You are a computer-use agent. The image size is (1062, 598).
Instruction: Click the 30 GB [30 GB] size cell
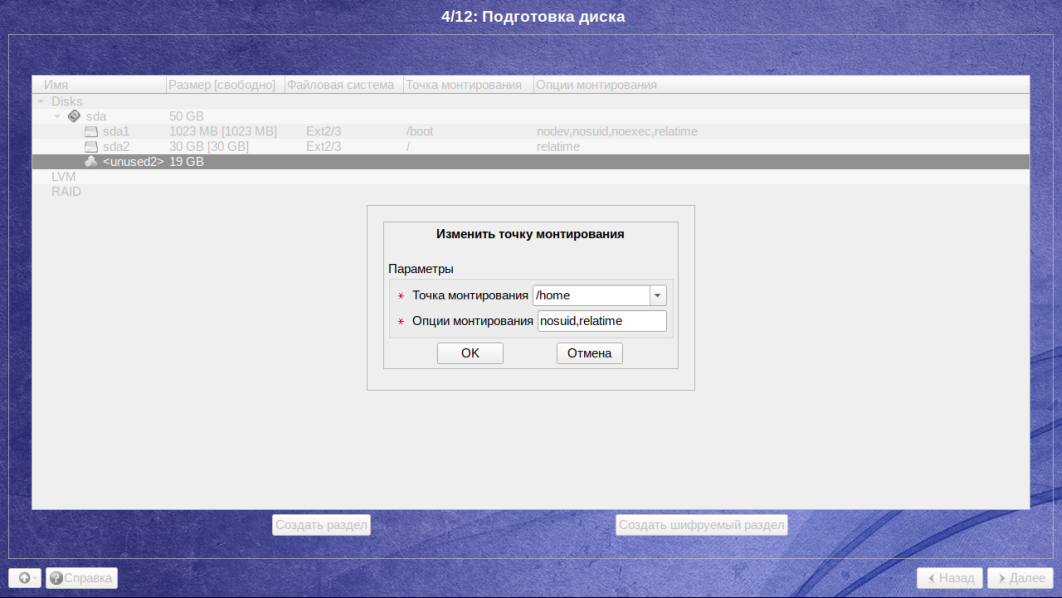tap(209, 146)
